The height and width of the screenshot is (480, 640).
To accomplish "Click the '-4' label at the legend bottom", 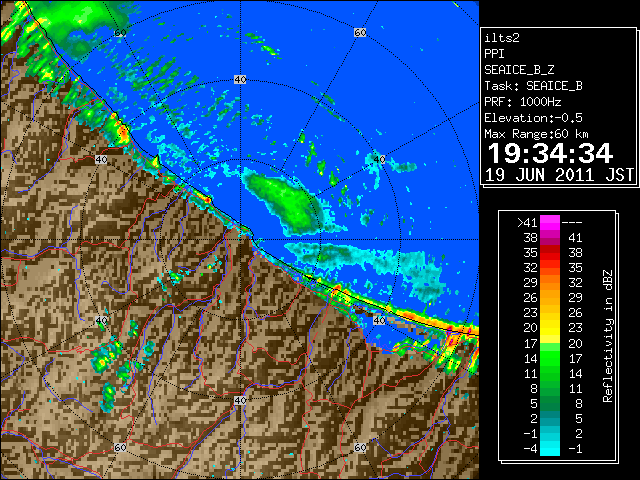I will coord(530,449).
